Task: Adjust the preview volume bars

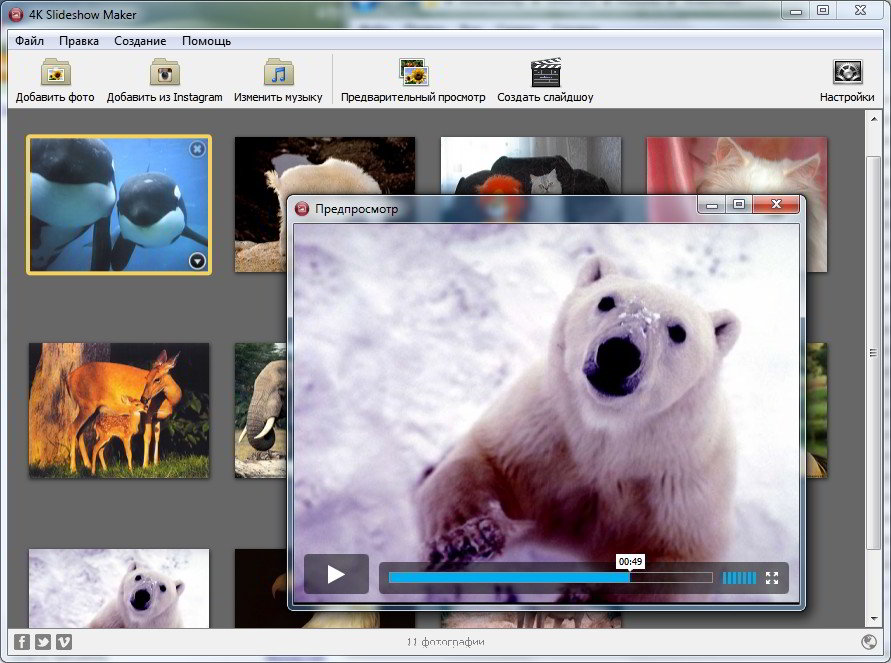Action: tap(739, 578)
